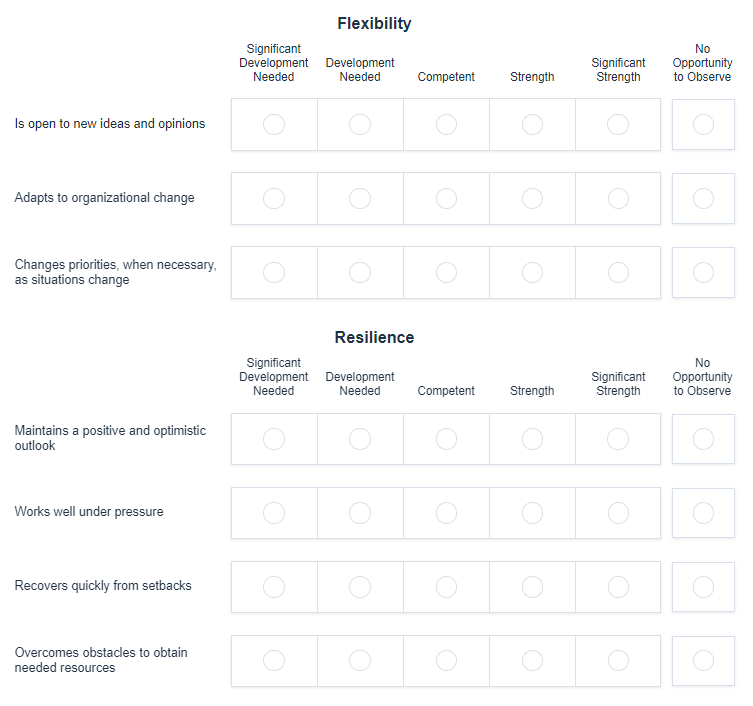753x706 pixels.
Task: Rate 'Overcomes obstacles' as Competent
Action: [x=446, y=661]
